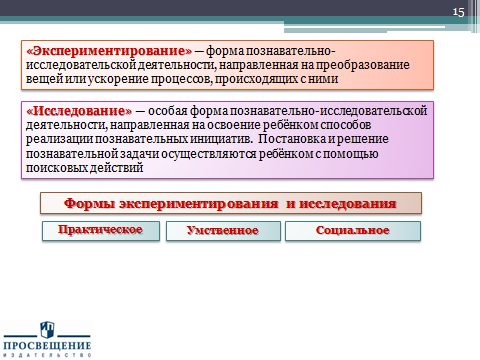The height and width of the screenshot is (360, 480).
Task: Click the издательство caption text
Action: 47,355
